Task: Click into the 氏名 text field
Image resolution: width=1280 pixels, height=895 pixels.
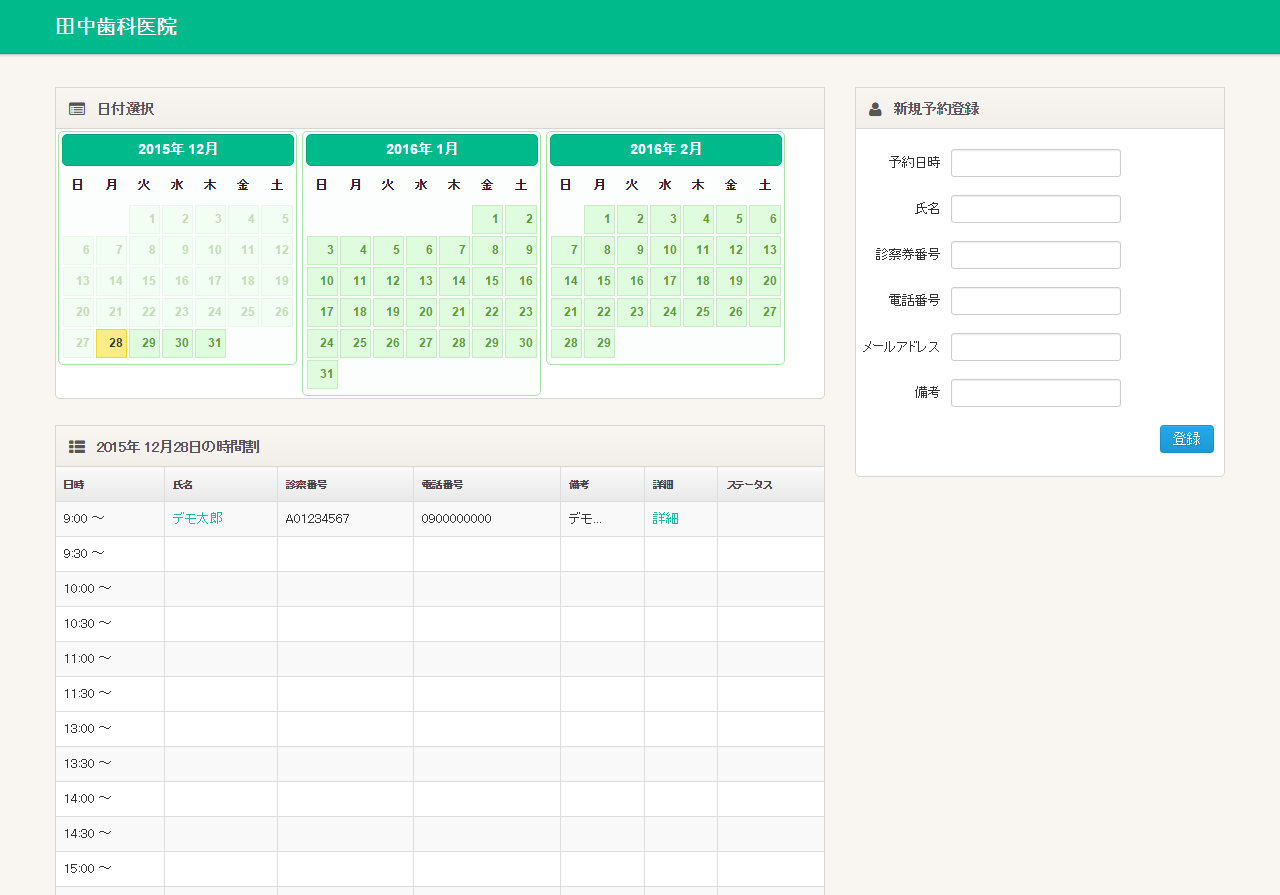Action: pos(1035,209)
